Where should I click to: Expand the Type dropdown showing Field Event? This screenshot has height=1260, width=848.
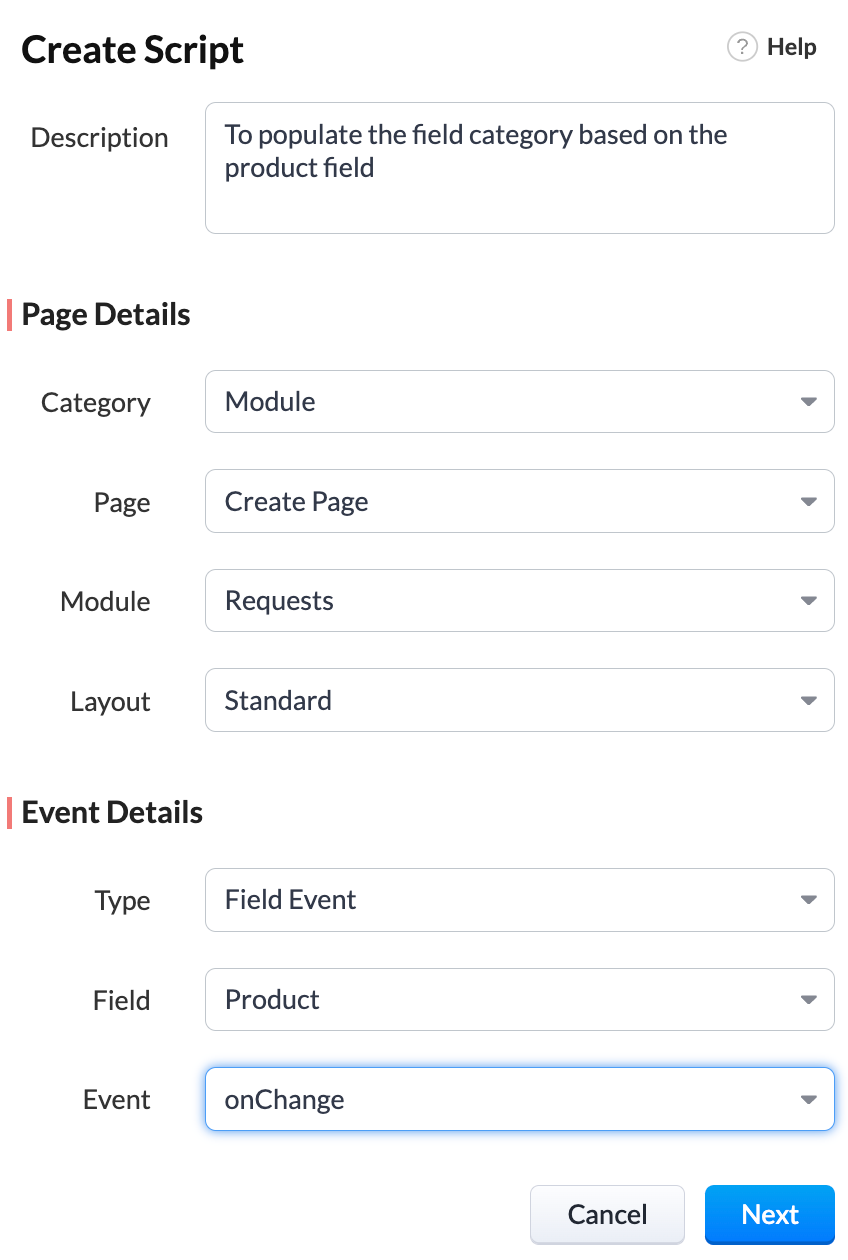pos(520,900)
